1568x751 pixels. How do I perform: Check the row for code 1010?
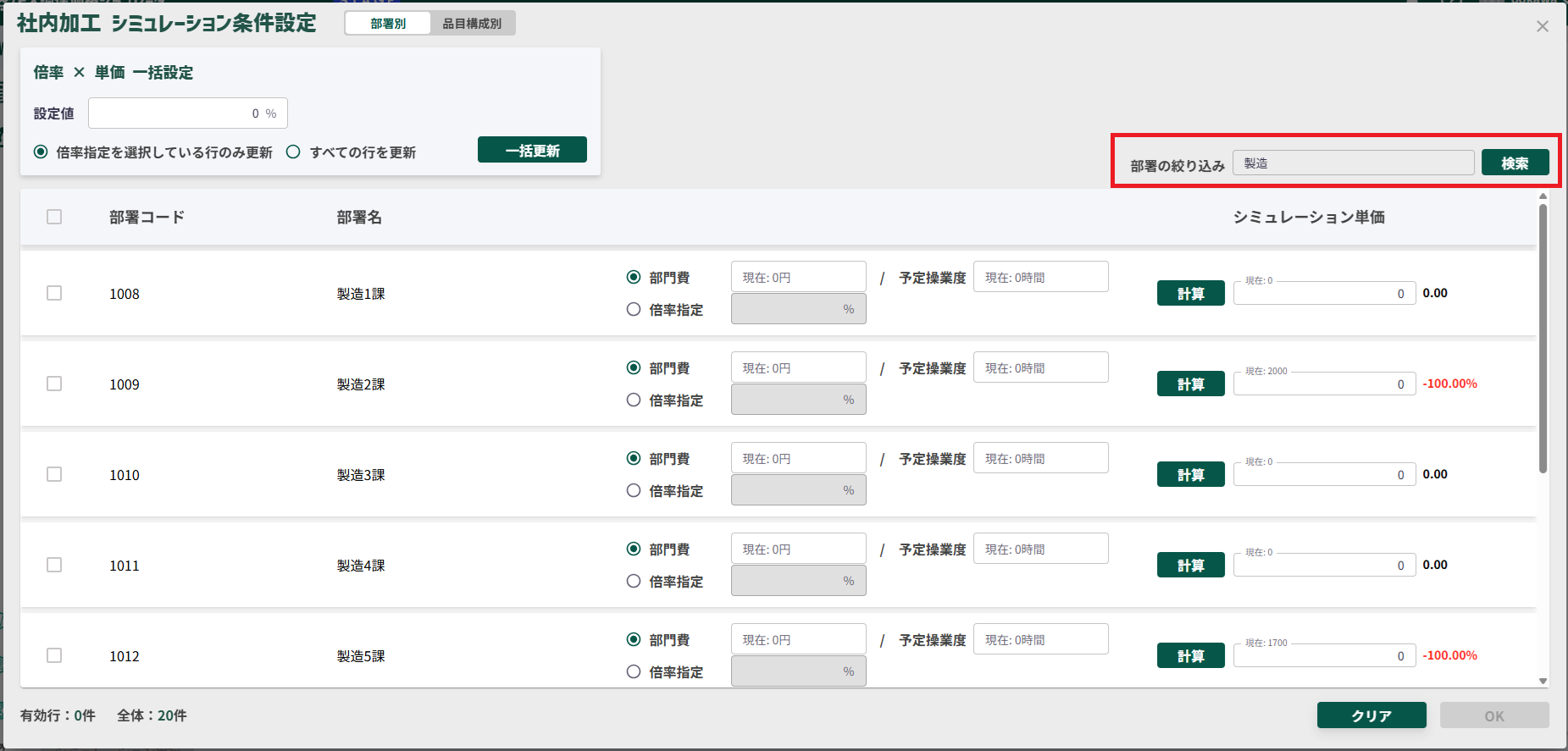point(54,474)
